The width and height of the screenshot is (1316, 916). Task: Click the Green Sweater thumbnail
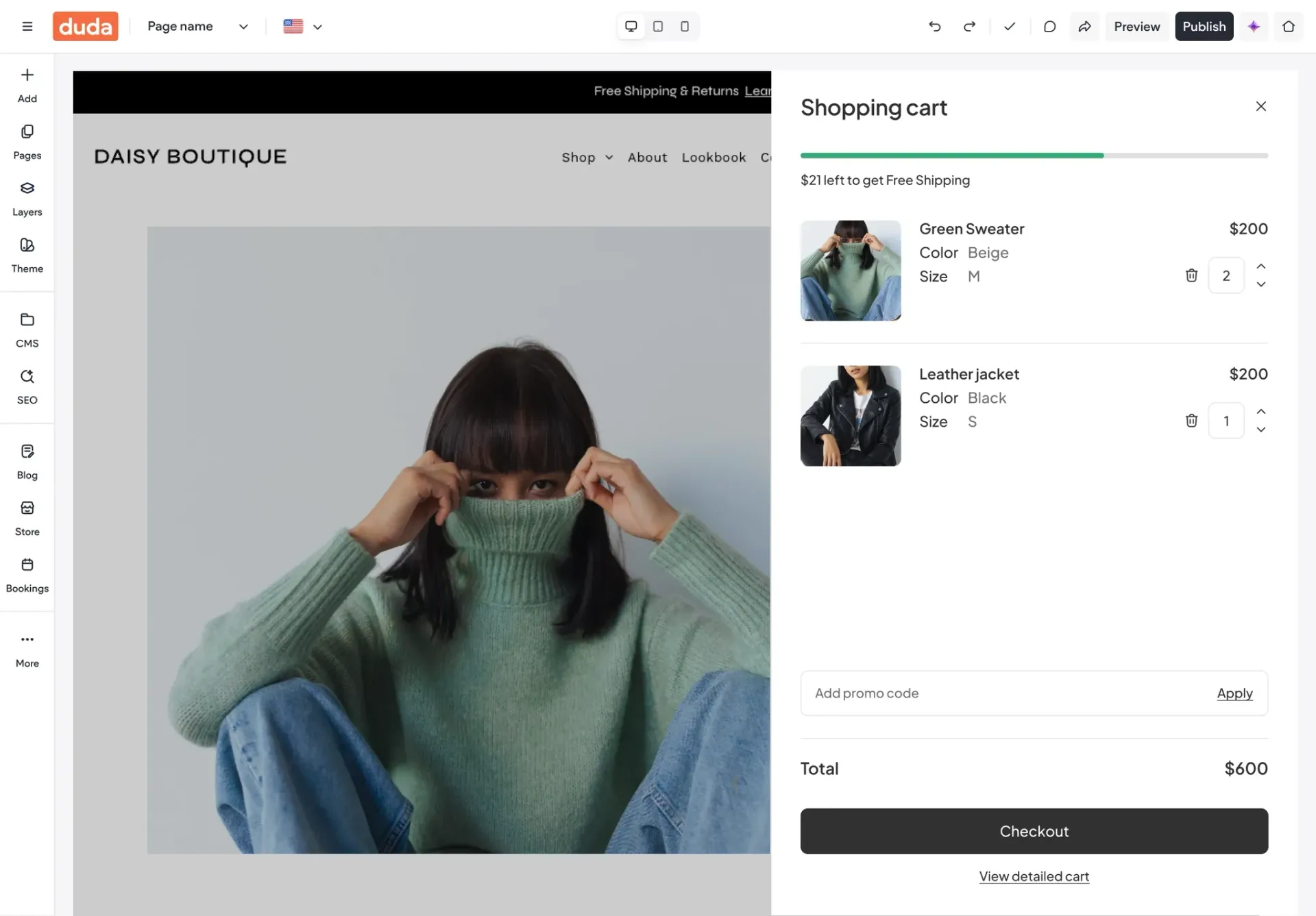[x=851, y=271]
